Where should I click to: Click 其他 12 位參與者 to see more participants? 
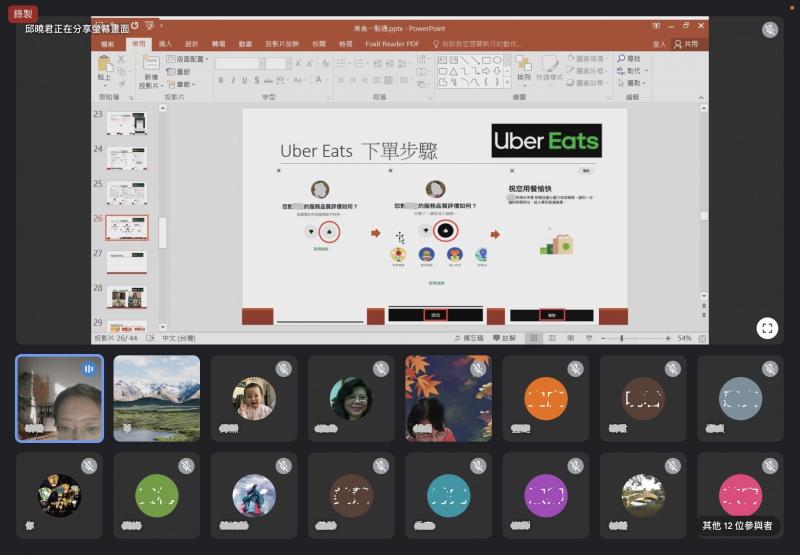(737, 525)
